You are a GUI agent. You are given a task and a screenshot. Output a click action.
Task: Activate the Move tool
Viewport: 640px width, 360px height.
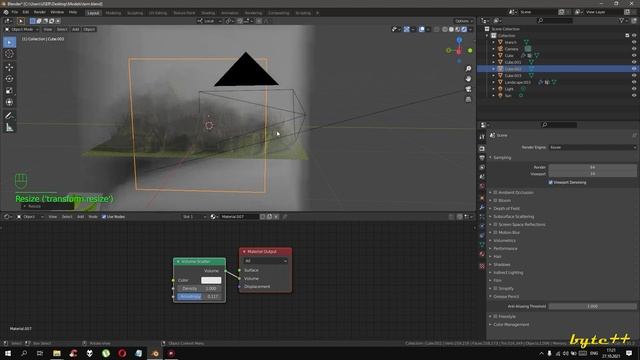click(x=9, y=67)
